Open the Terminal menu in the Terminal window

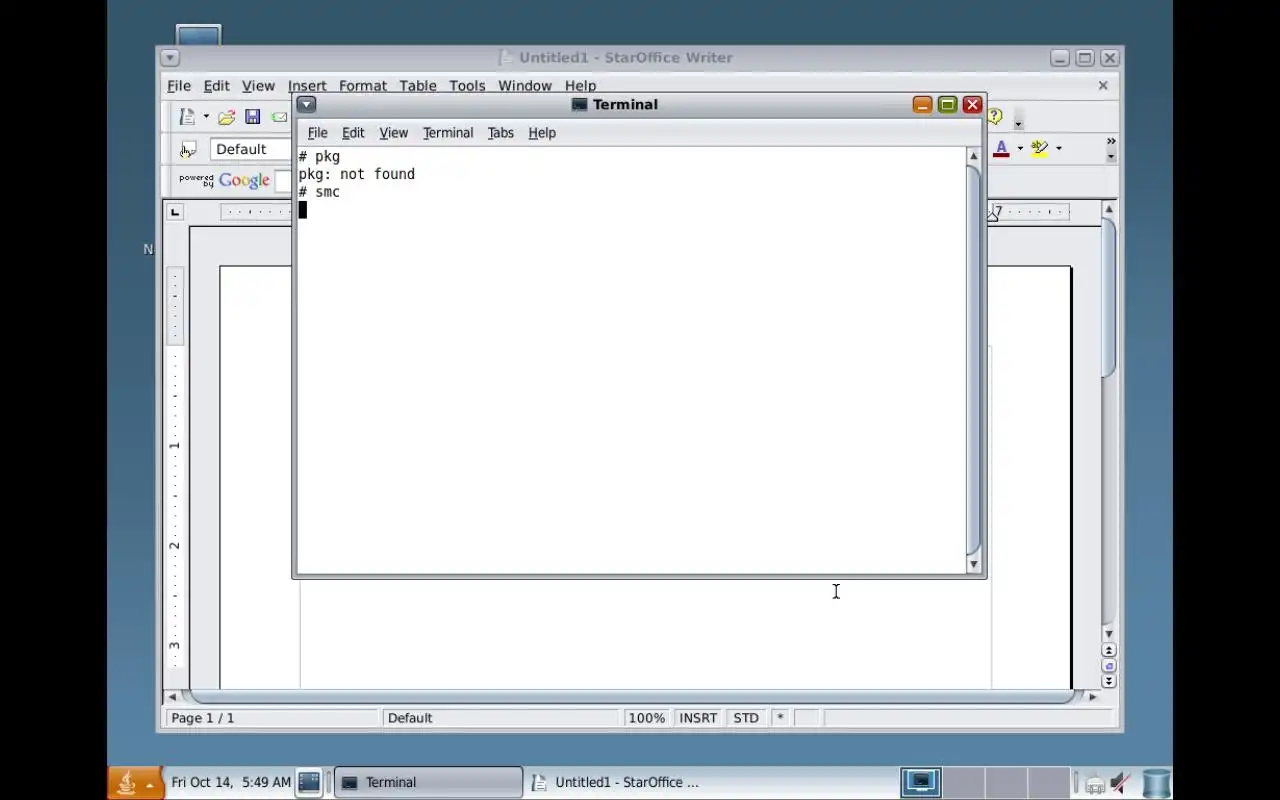click(447, 133)
